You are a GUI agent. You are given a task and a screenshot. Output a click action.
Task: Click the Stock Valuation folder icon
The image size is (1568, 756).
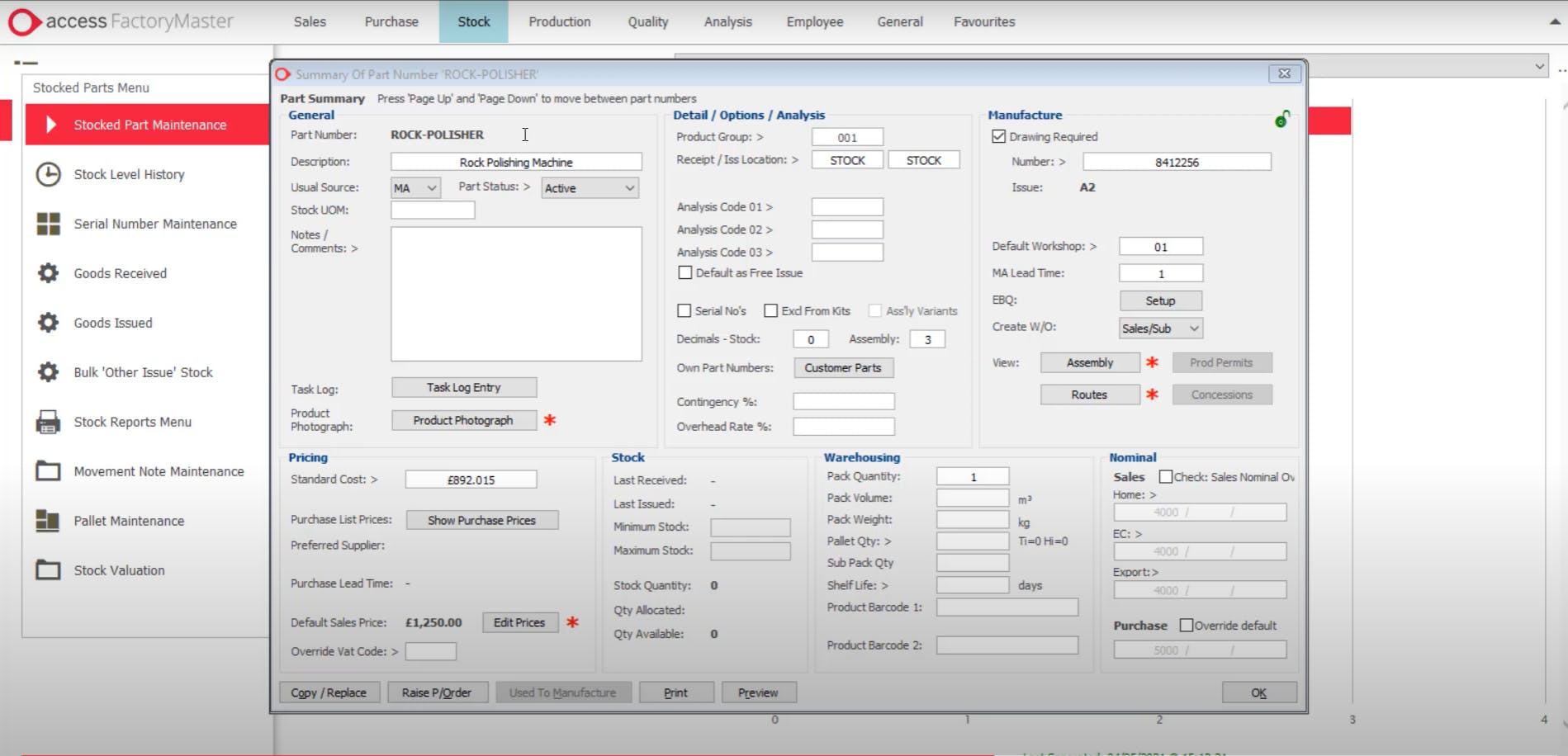click(x=48, y=570)
